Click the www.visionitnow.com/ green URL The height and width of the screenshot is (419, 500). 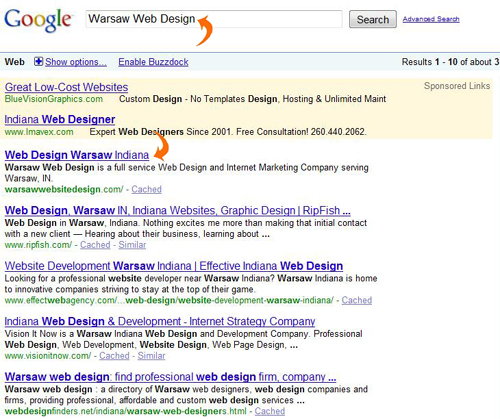(x=48, y=356)
